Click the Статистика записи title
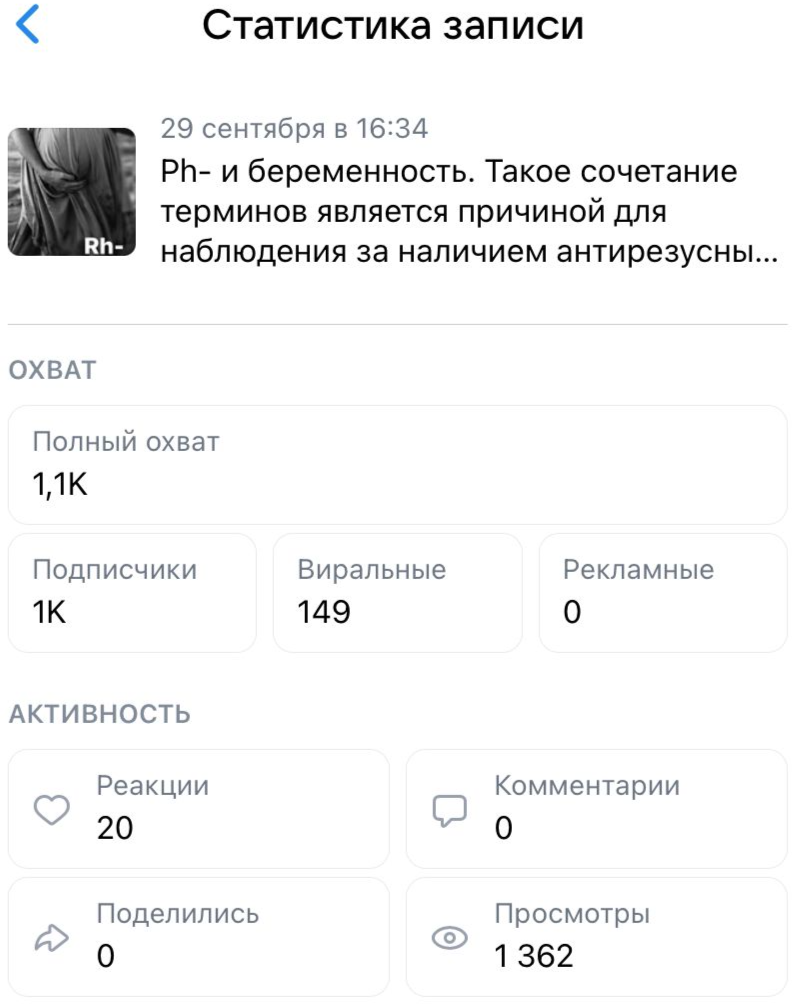 tap(392, 26)
